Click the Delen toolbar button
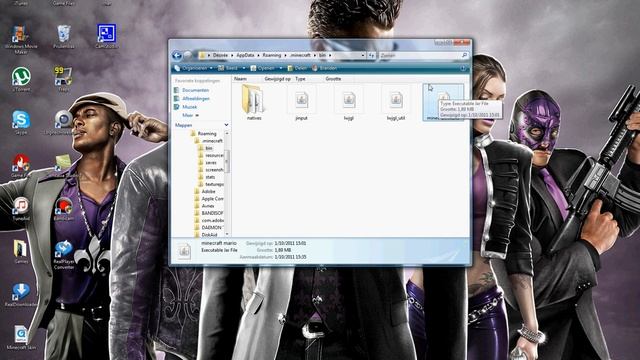Image resolution: width=640 pixels, height=360 pixels. [297, 68]
